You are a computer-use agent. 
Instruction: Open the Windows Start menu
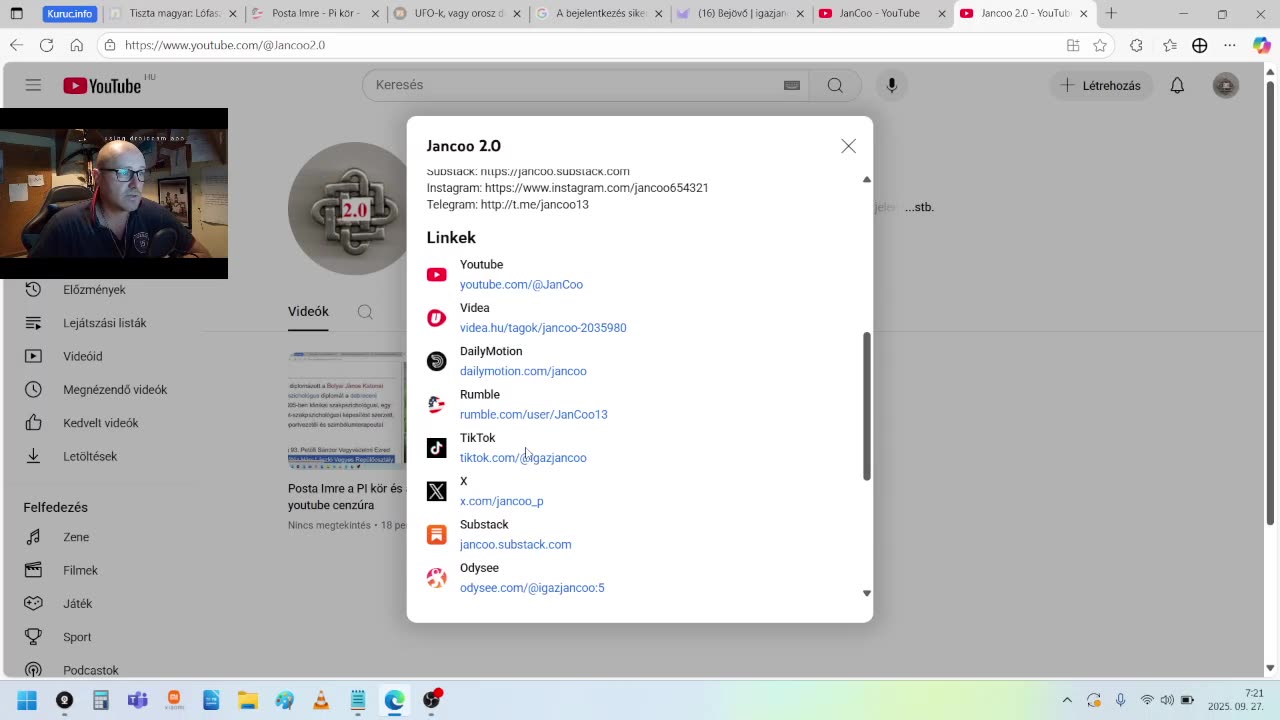pos(27,700)
